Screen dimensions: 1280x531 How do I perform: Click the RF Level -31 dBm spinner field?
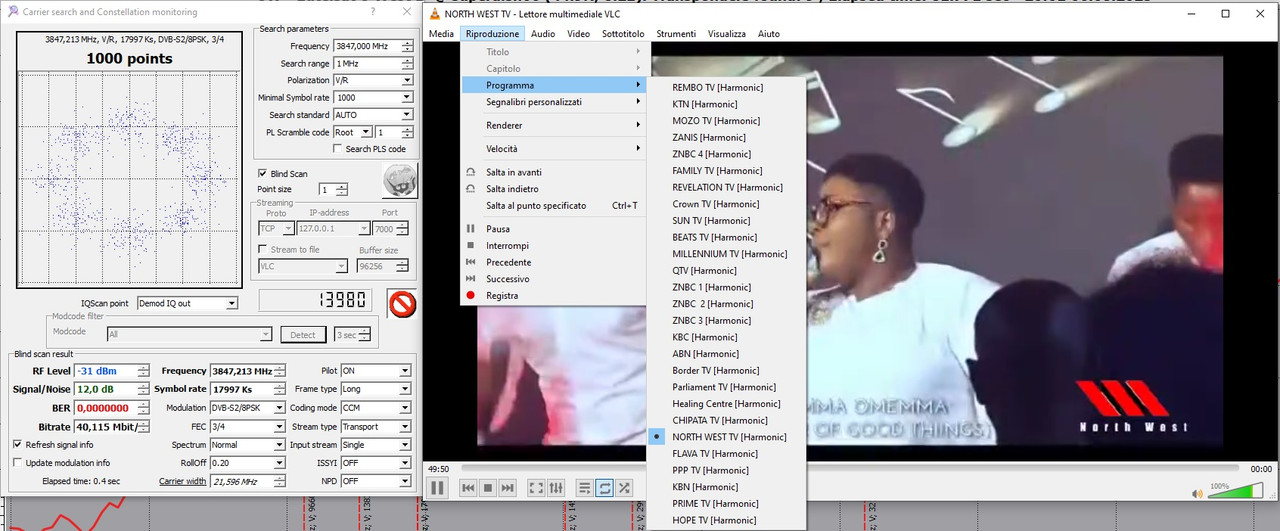(x=113, y=371)
